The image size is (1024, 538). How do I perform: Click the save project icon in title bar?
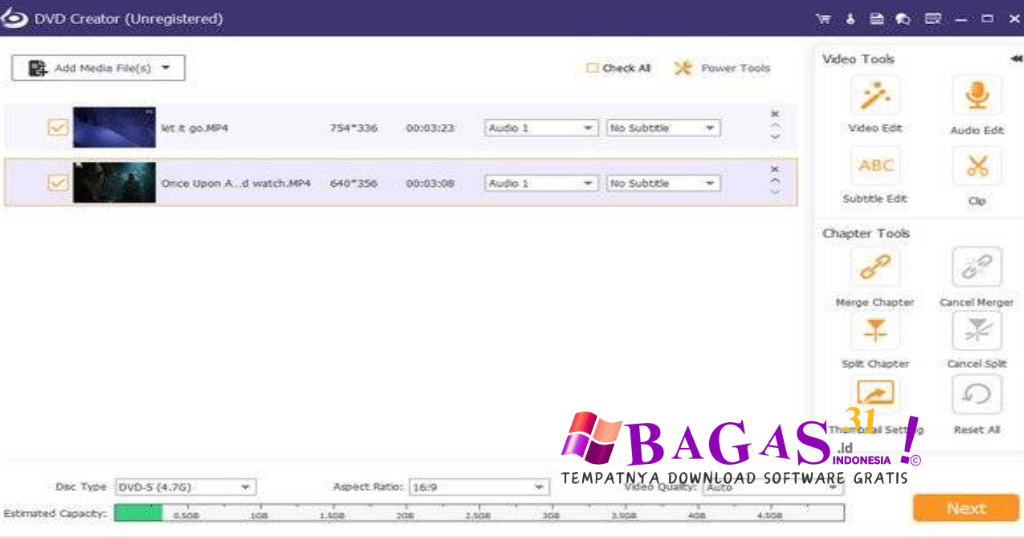click(876, 19)
